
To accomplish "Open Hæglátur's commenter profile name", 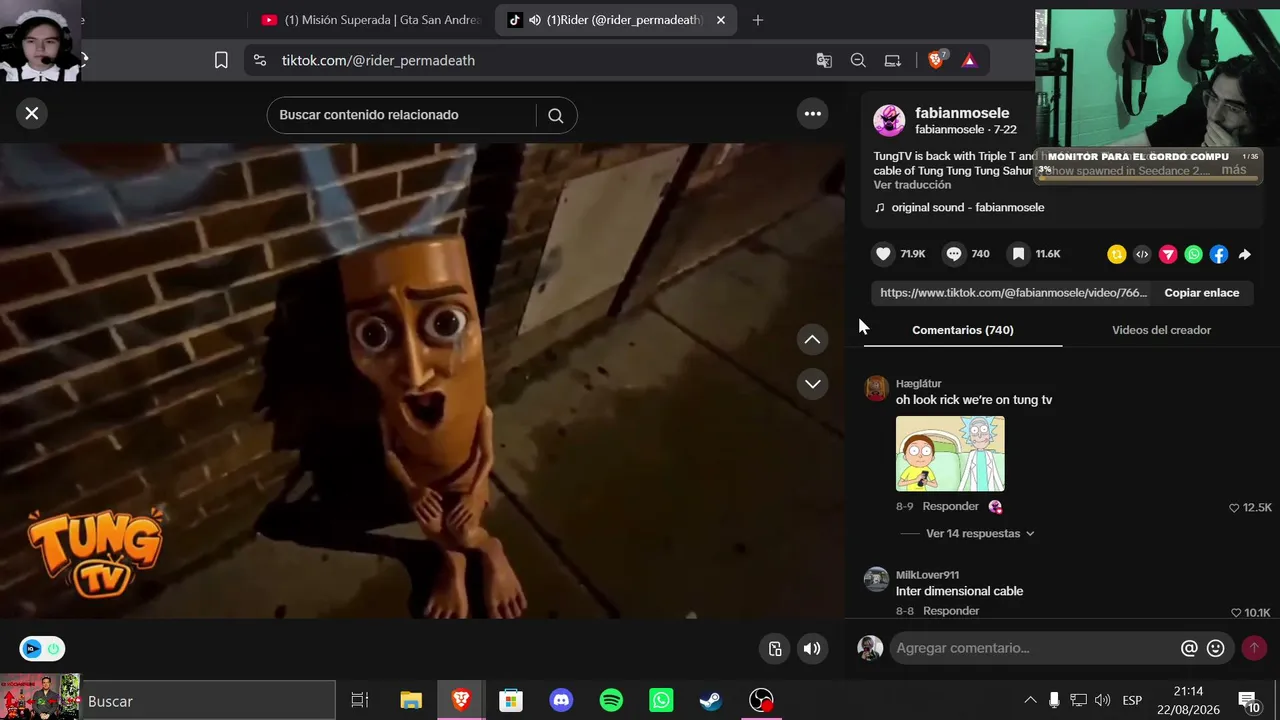I will coord(919,384).
